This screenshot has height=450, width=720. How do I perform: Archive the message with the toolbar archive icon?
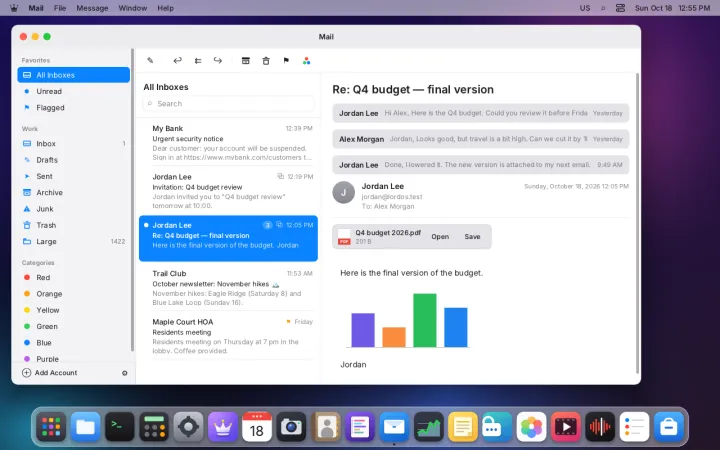pyautogui.click(x=246, y=61)
